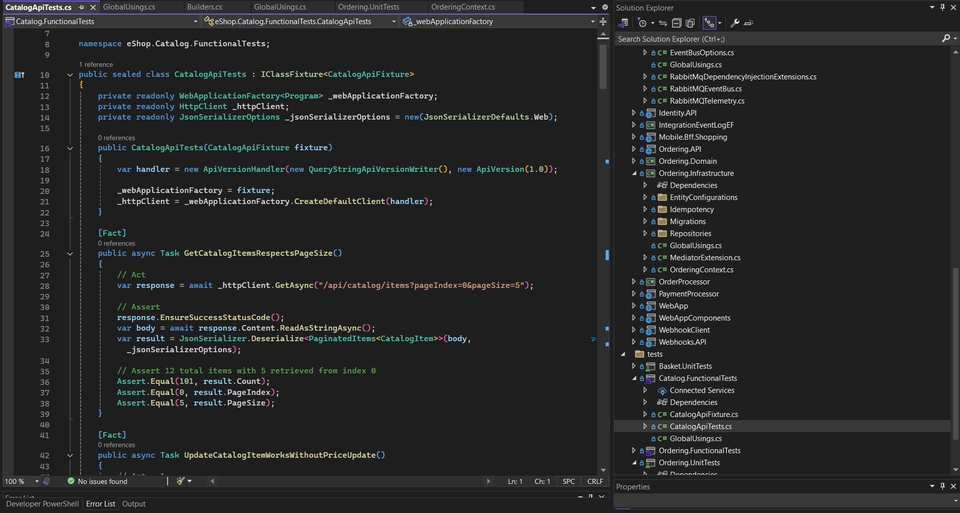The image size is (960, 513).
Task: Click the CRLF line ending button
Action: pos(594,481)
